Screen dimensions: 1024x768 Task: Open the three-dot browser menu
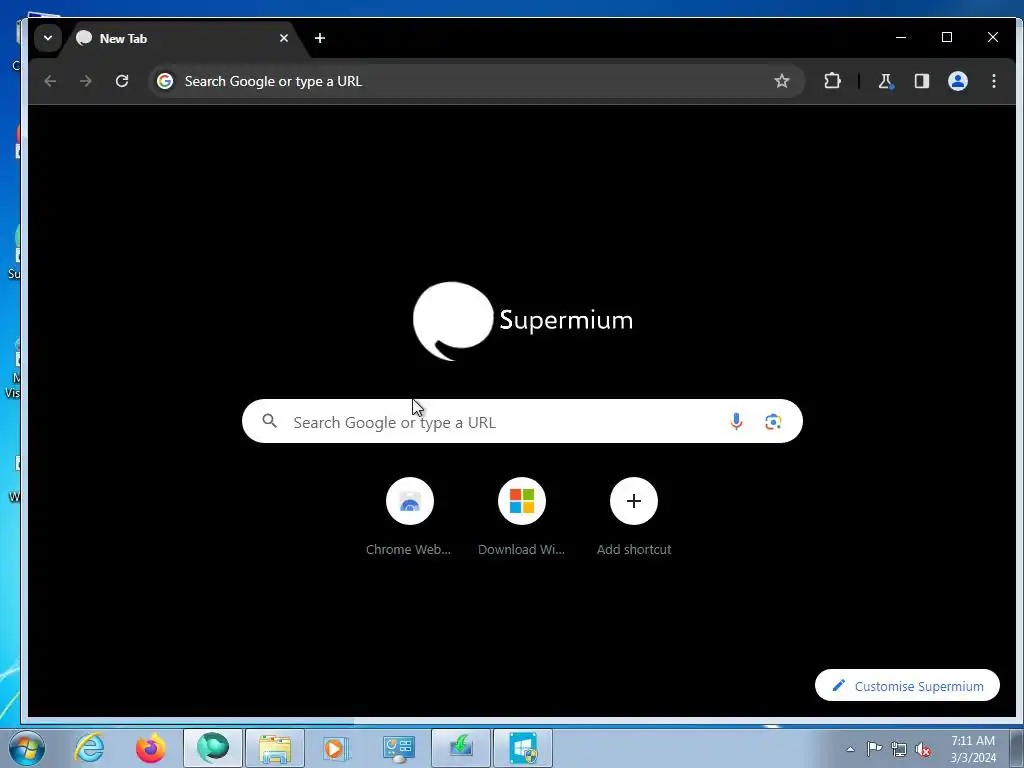994,81
